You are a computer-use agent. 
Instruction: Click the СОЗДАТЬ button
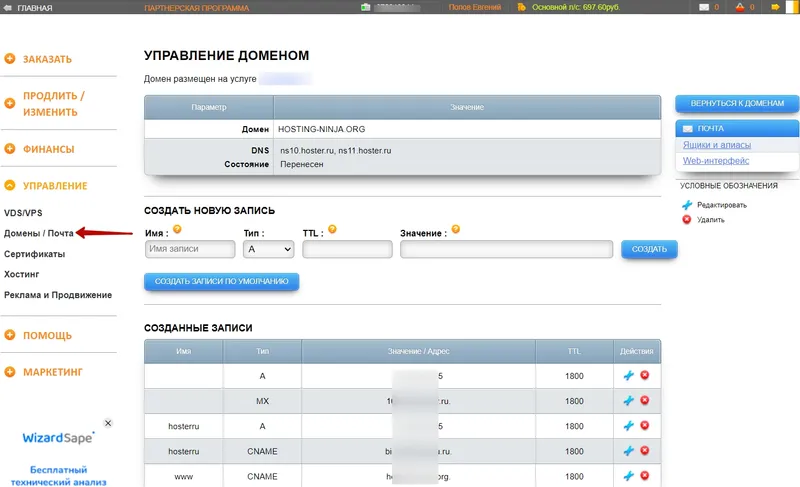pyautogui.click(x=649, y=249)
